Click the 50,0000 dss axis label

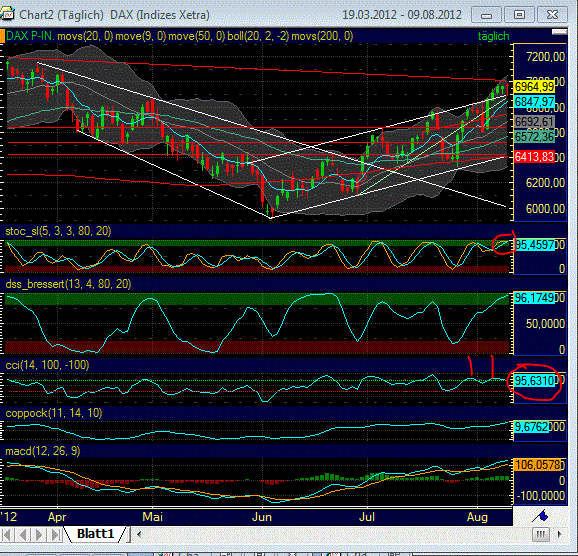pyautogui.click(x=546, y=324)
